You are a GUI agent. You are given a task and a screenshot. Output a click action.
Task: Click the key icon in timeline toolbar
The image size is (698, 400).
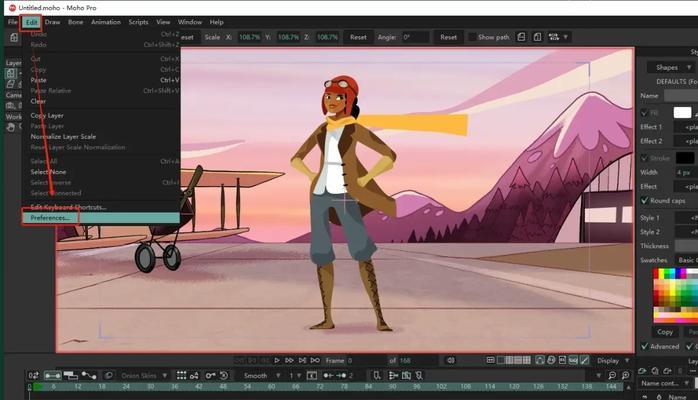pyautogui.click(x=210, y=376)
